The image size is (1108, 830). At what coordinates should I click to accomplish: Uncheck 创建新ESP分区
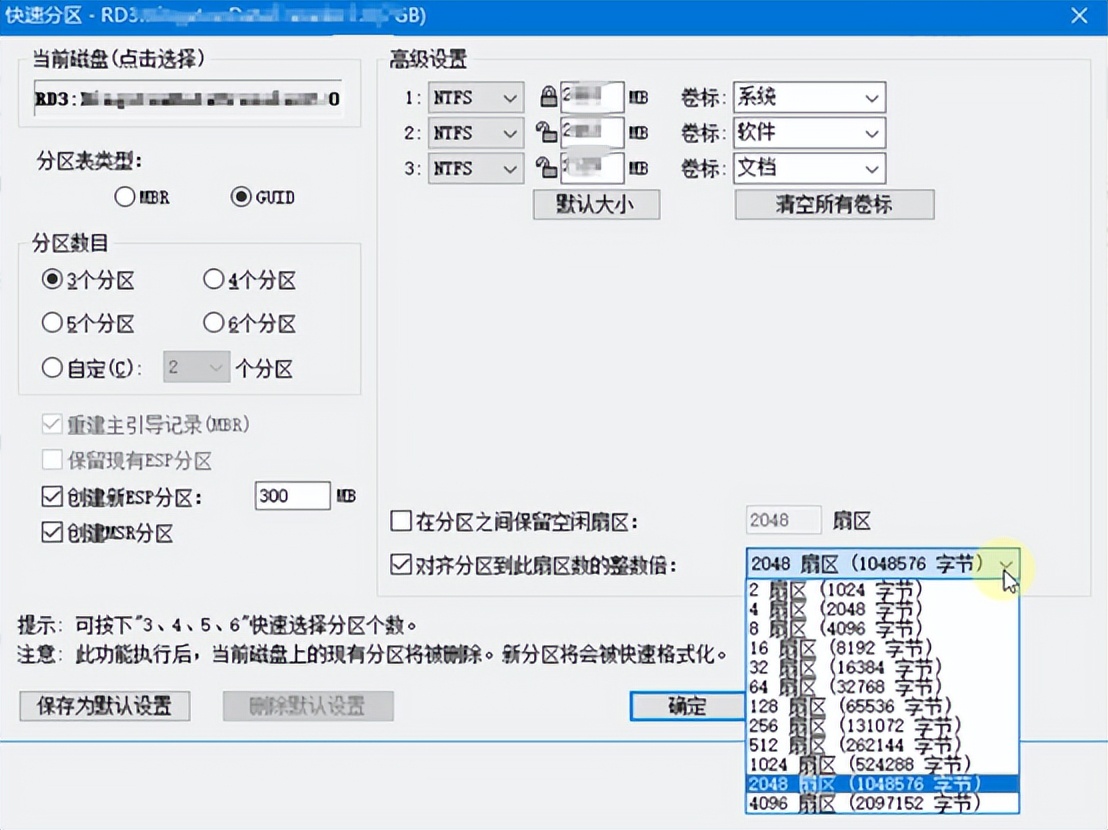tap(51, 496)
